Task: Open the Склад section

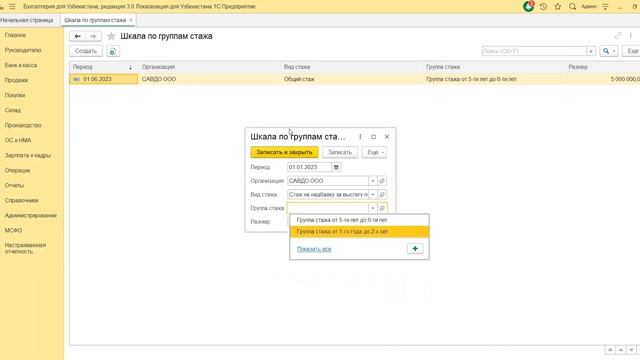Action: [13, 110]
